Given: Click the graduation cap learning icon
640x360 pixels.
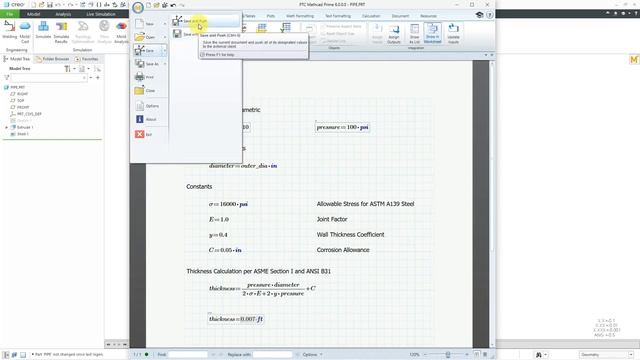Looking at the screenshot, I should click(x=479, y=15).
